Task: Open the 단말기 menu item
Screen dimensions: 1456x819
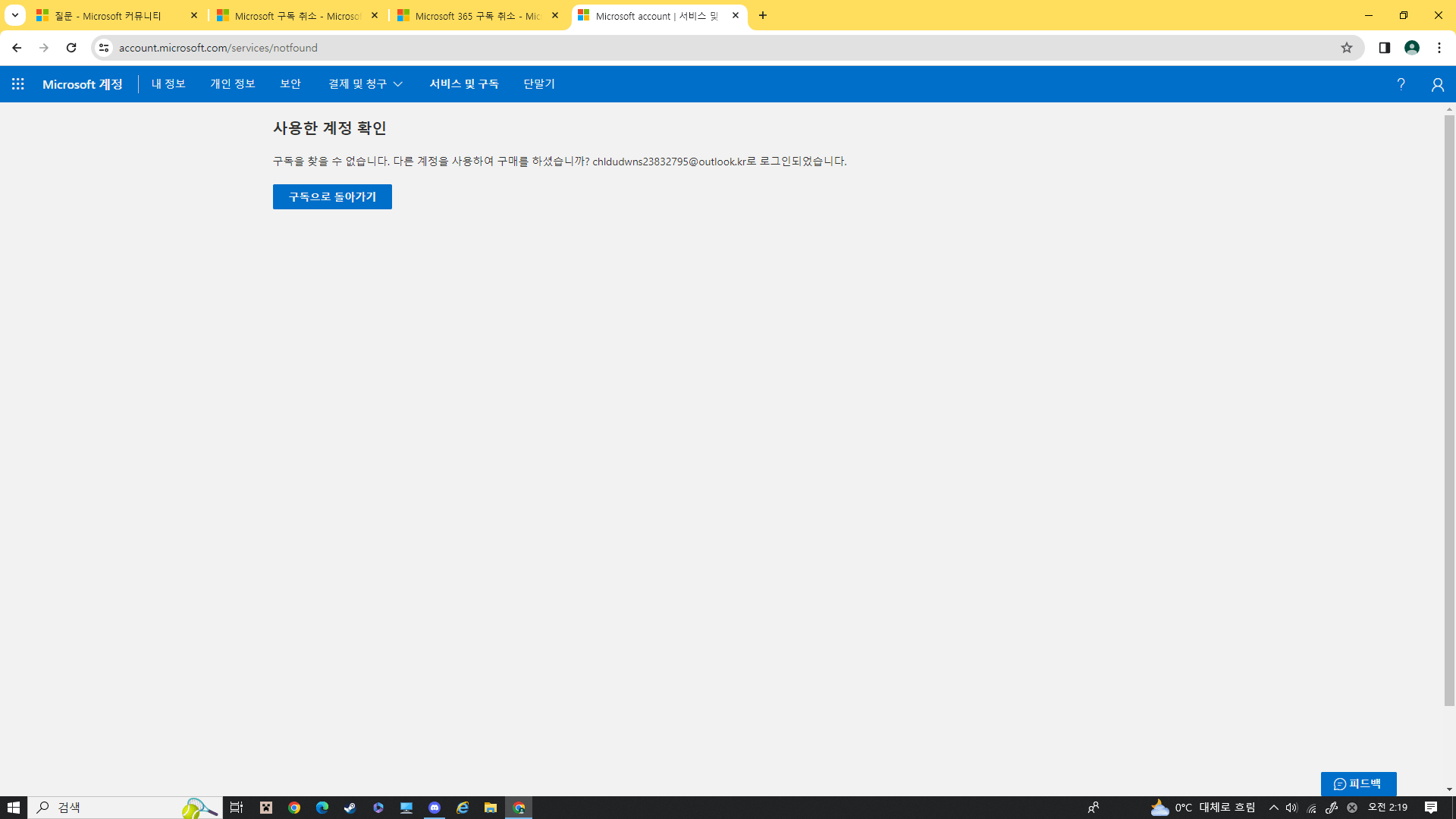Action: [539, 84]
